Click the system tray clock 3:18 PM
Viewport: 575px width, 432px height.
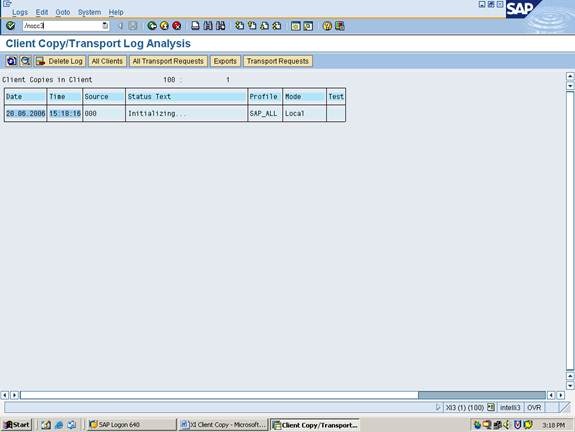click(553, 425)
